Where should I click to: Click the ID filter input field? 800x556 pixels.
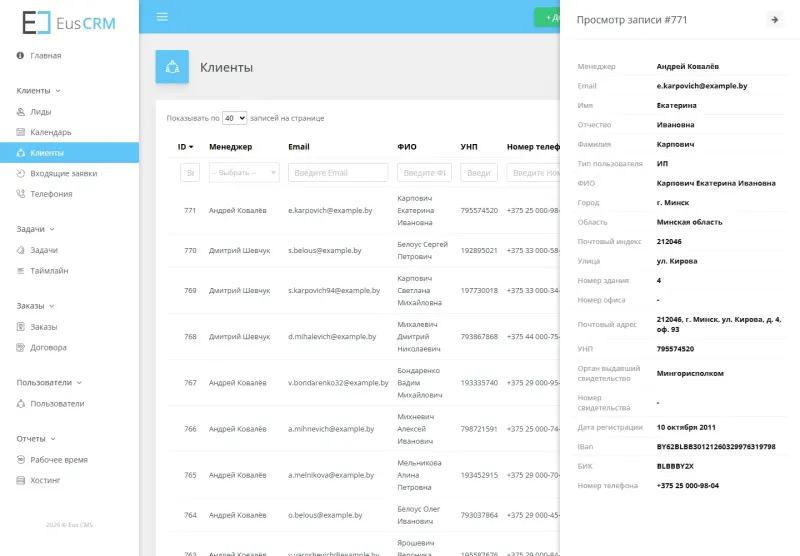pyautogui.click(x=190, y=172)
